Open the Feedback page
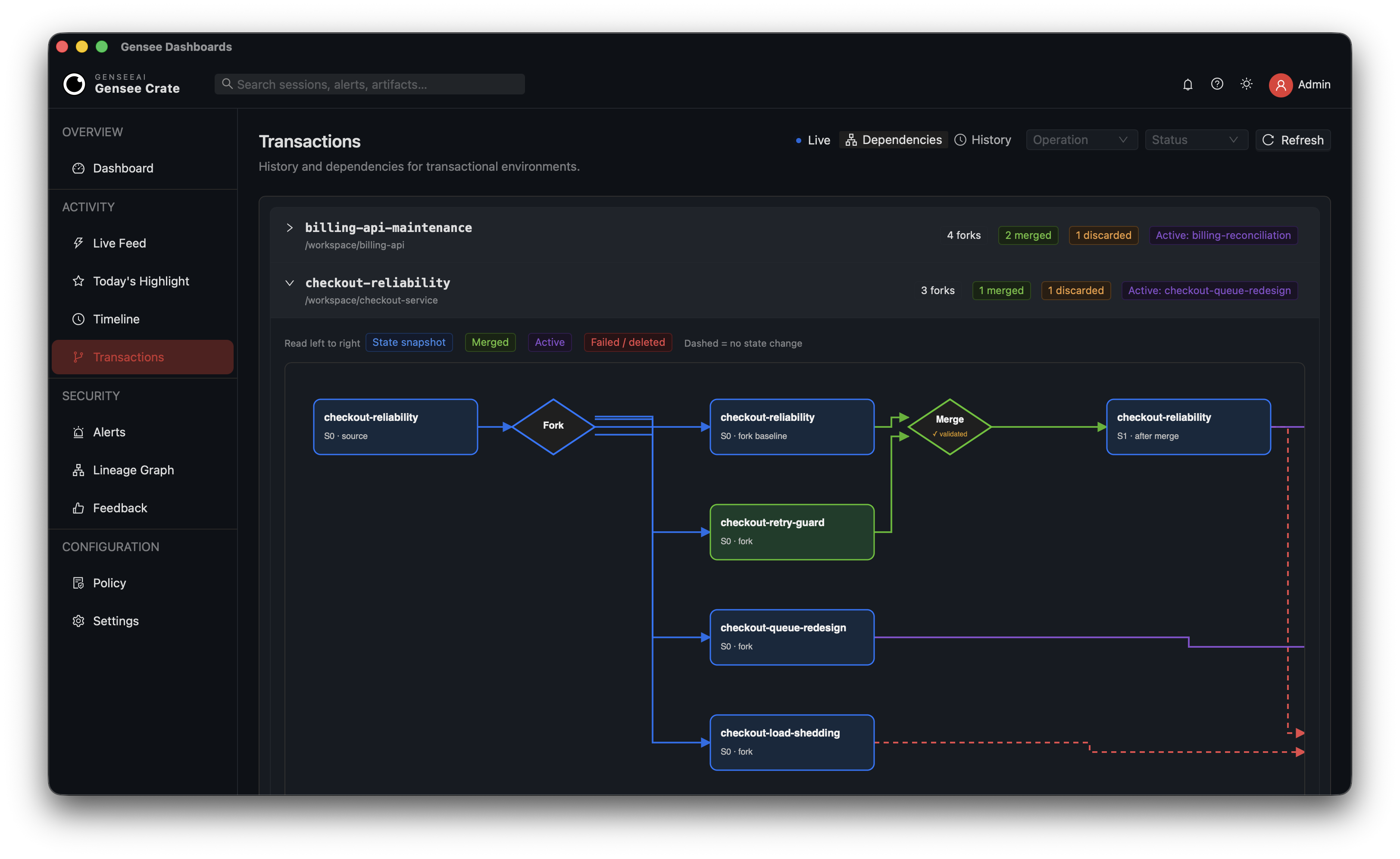The image size is (1400, 859). pos(143,508)
